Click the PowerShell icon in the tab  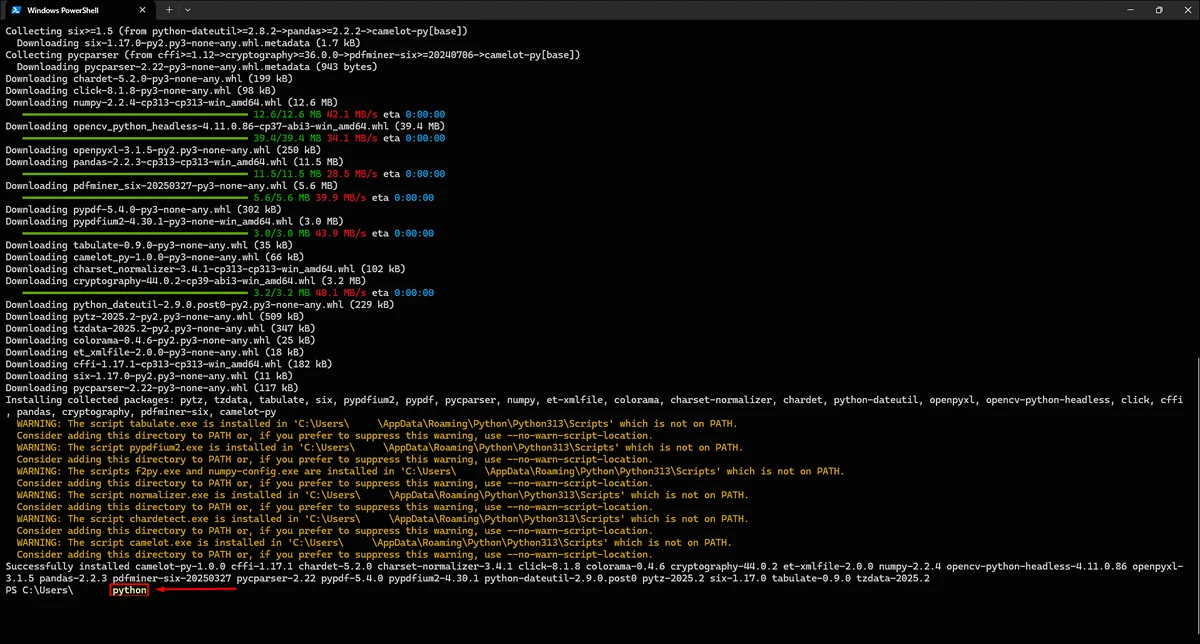point(14,10)
